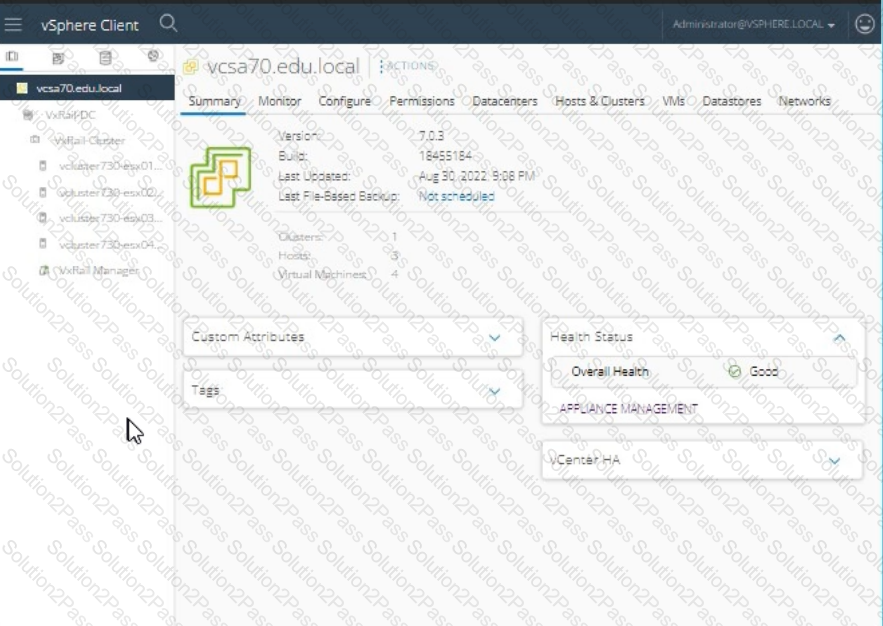Switch to Networking inventory view
883x626 pixels.
[x=153, y=56]
